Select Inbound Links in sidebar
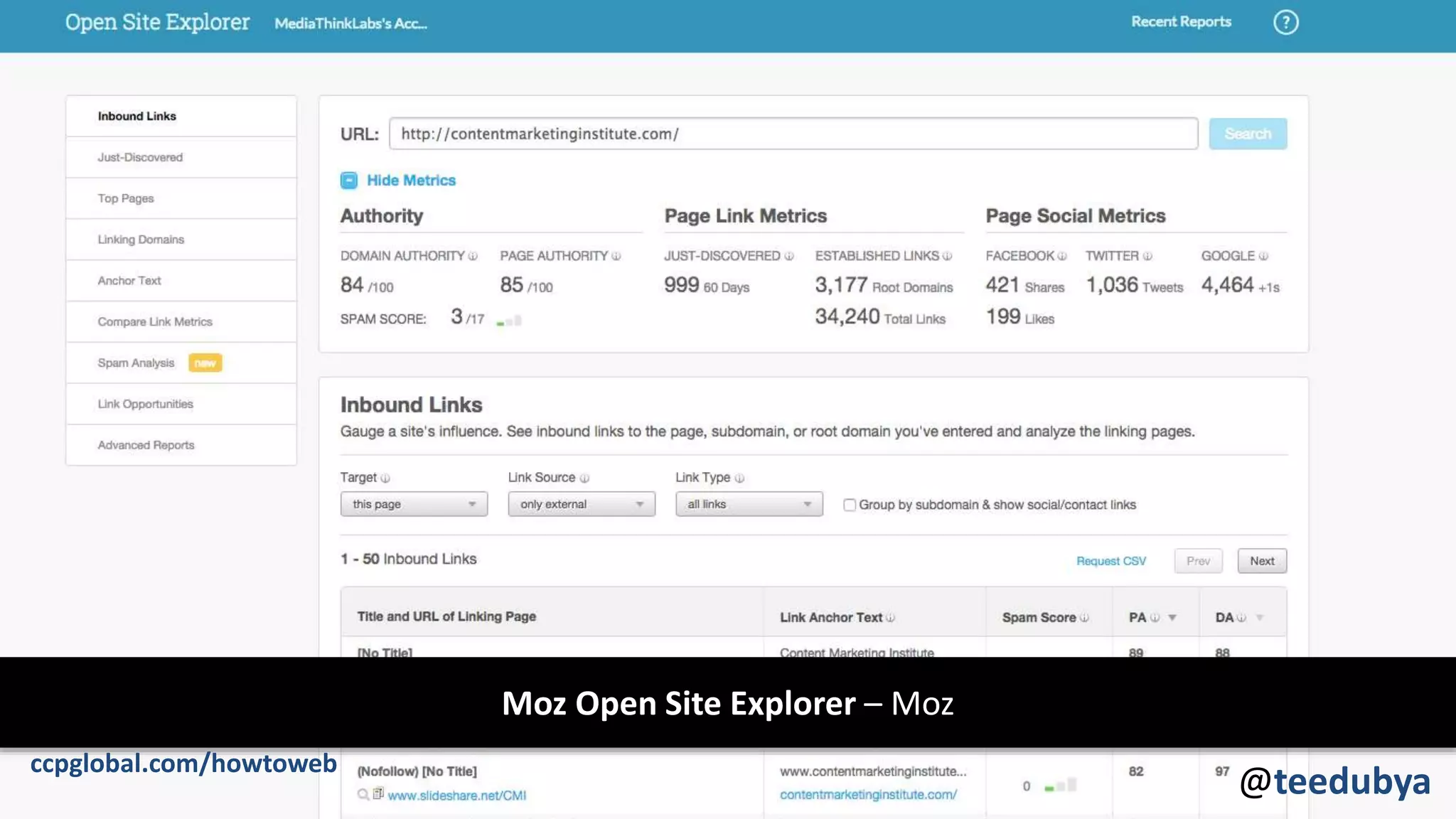Screen dimensions: 1456x819 [x=181, y=116]
